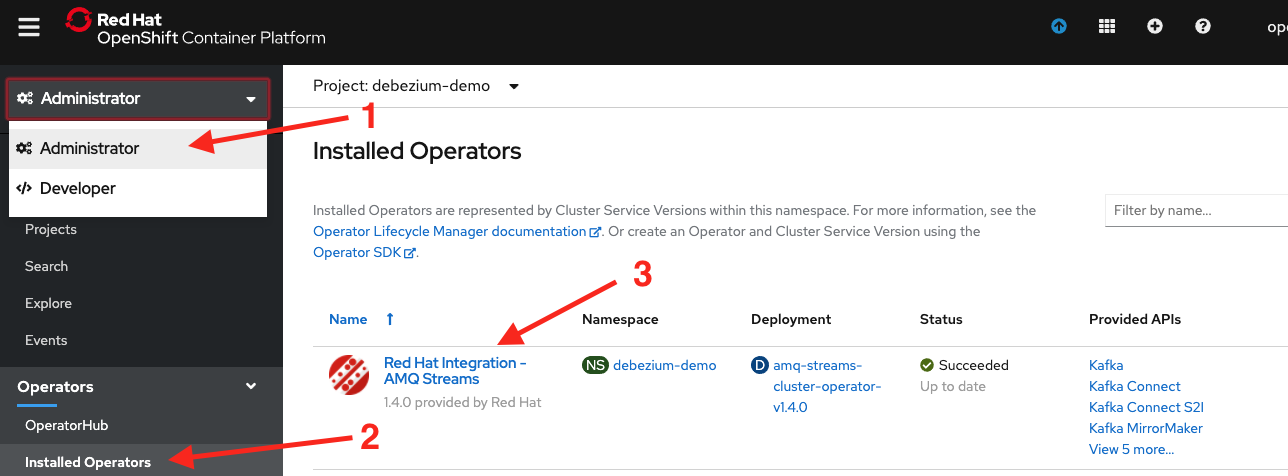Click the green Succeeded status icon
Viewport: 1288px width, 476px height.
(927, 365)
